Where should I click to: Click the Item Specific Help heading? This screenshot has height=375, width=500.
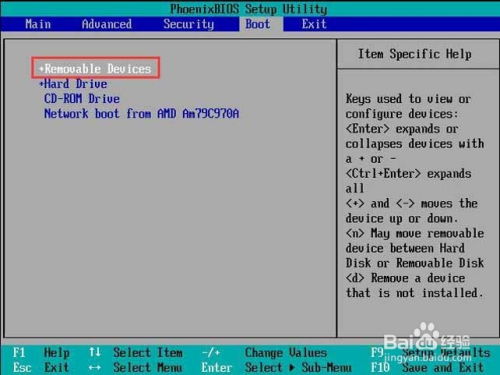(x=415, y=54)
